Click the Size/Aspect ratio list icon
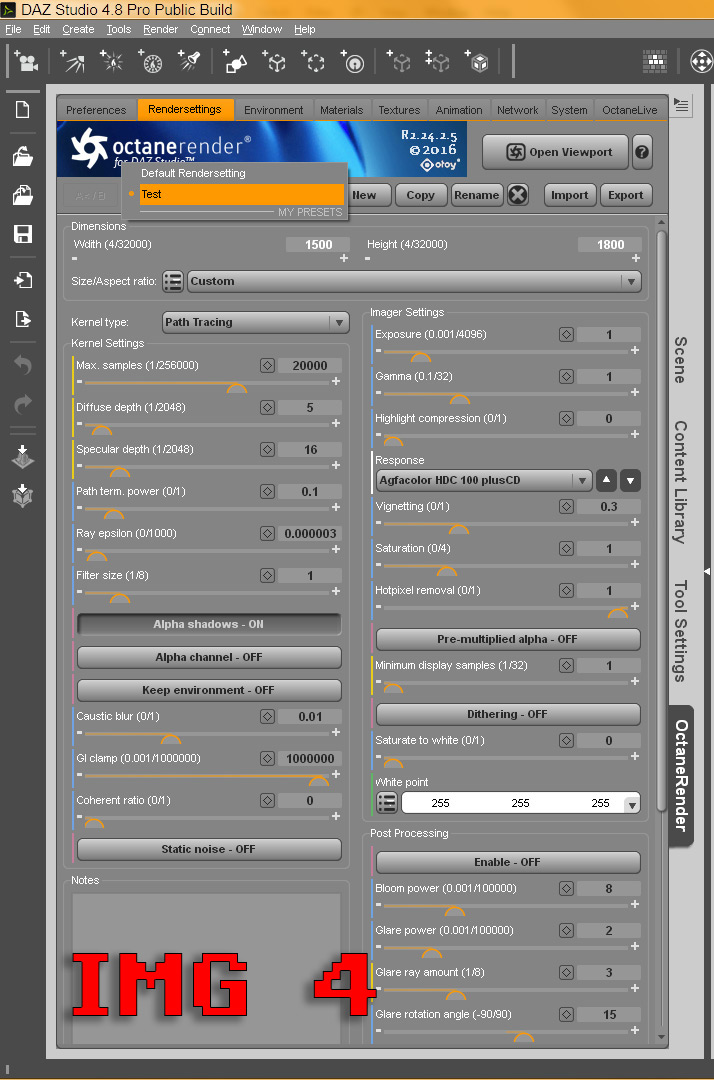 click(x=173, y=281)
